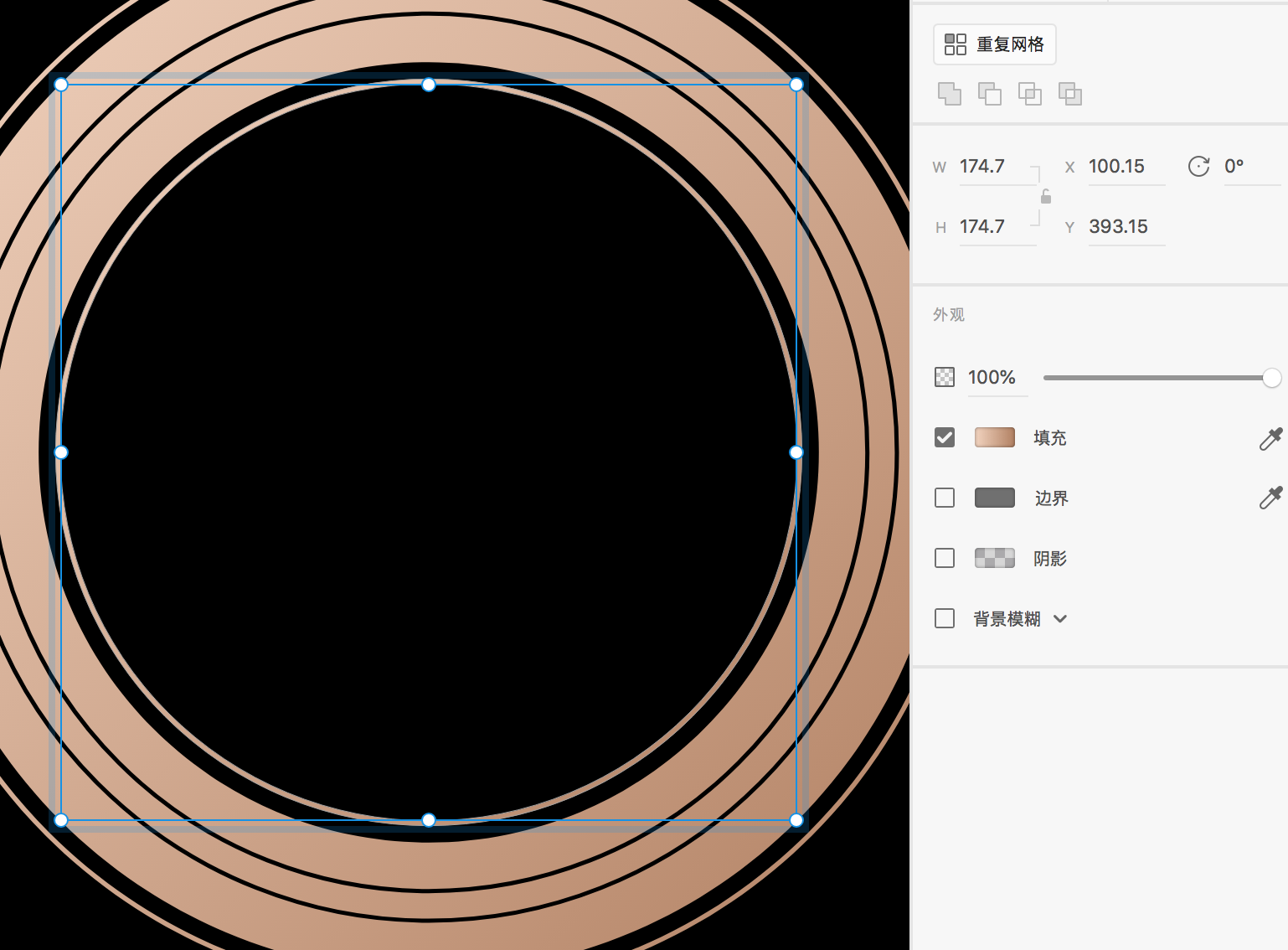Apply the Exclude Overlap boolean icon
1288x950 pixels.
coord(1069,94)
